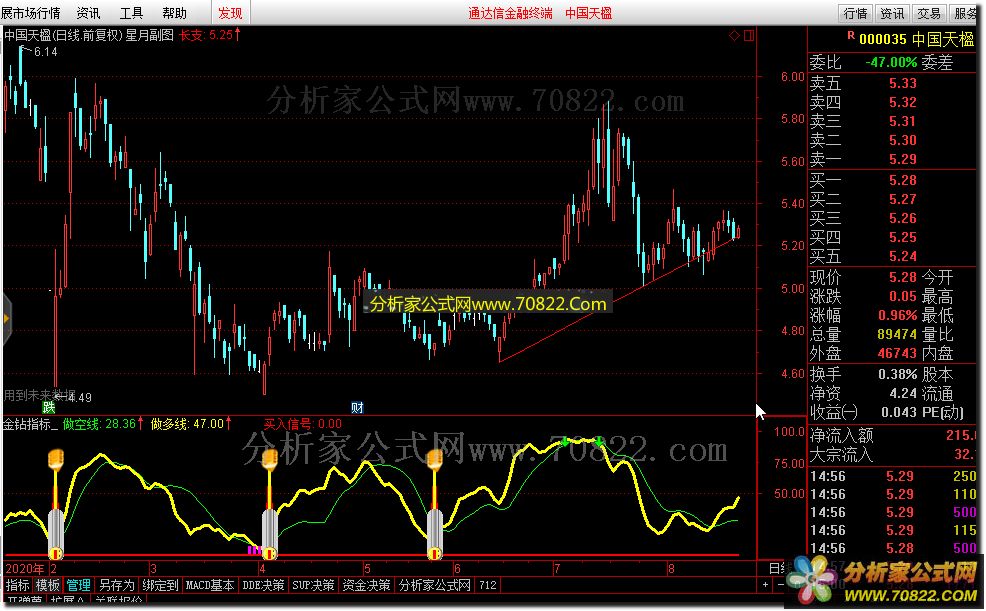Click the 卖四 price 5.32
Screen dimensions: 986x611
[902, 102]
